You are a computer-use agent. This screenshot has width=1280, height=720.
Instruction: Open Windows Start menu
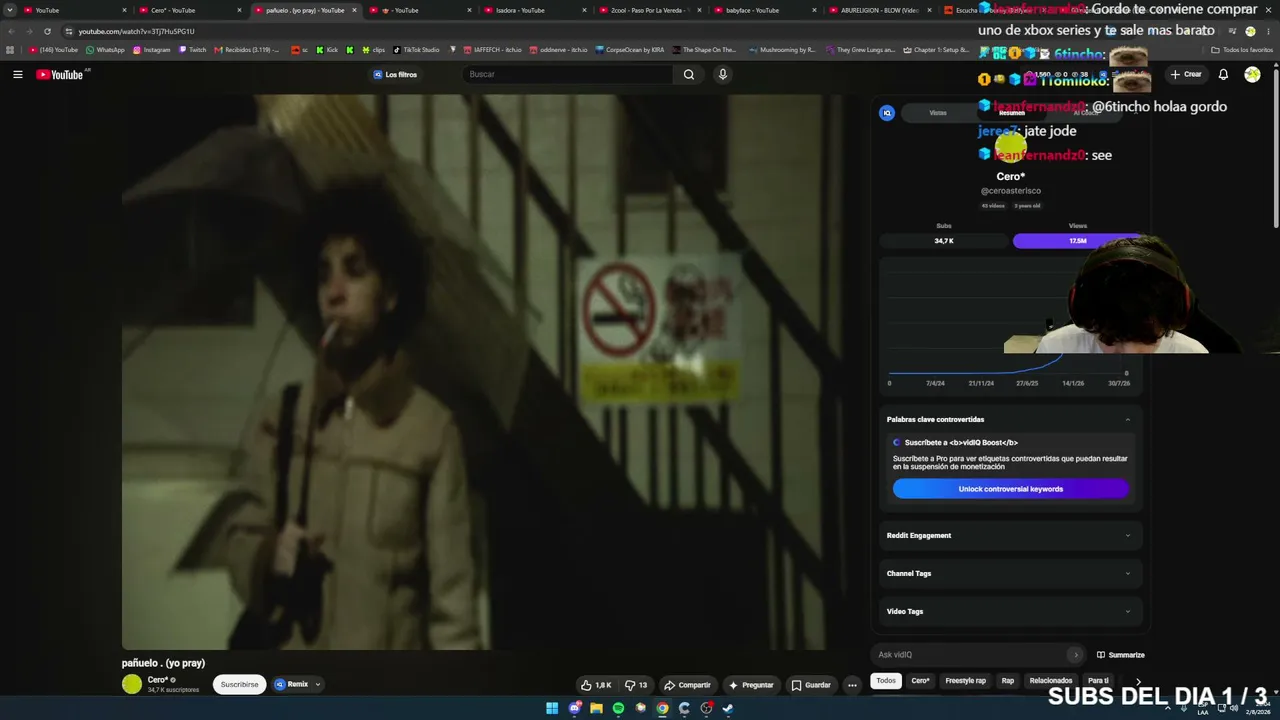[552, 708]
